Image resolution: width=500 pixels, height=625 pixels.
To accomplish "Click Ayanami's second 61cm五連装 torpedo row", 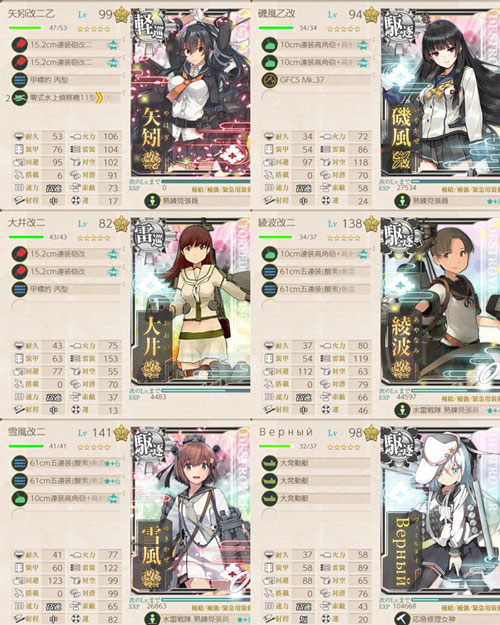I will (316, 289).
